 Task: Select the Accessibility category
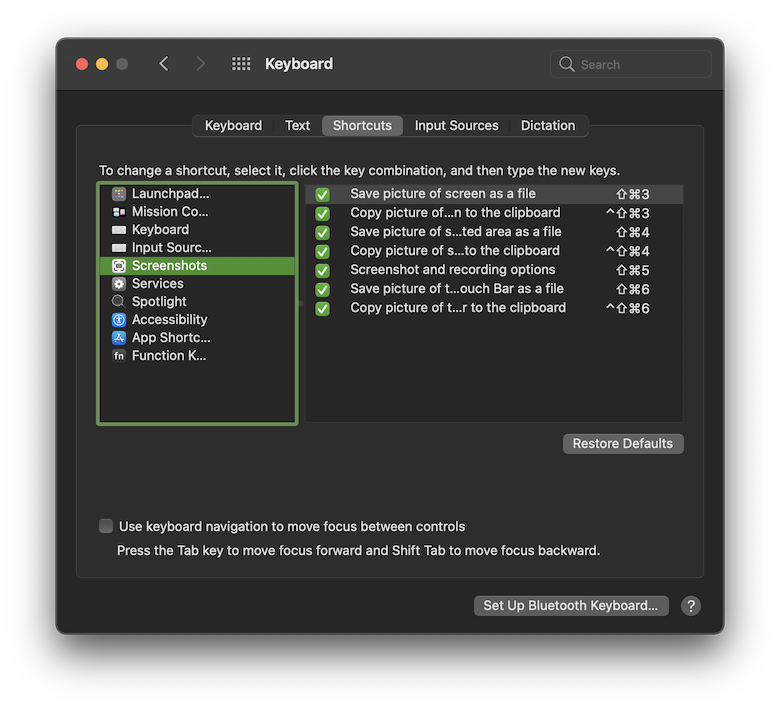click(197, 319)
